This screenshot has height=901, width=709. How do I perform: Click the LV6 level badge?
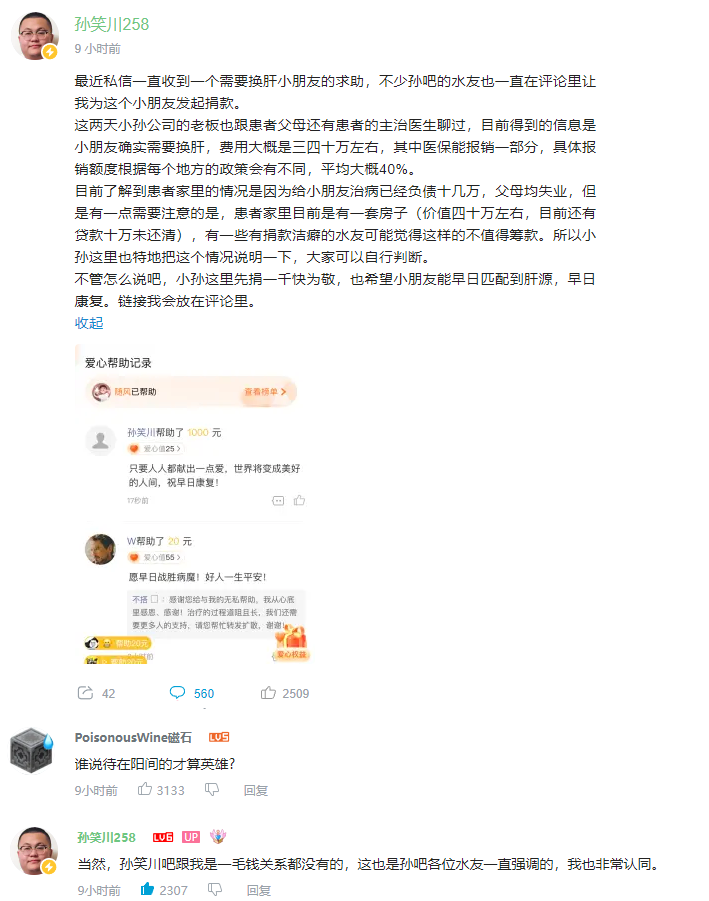click(163, 837)
